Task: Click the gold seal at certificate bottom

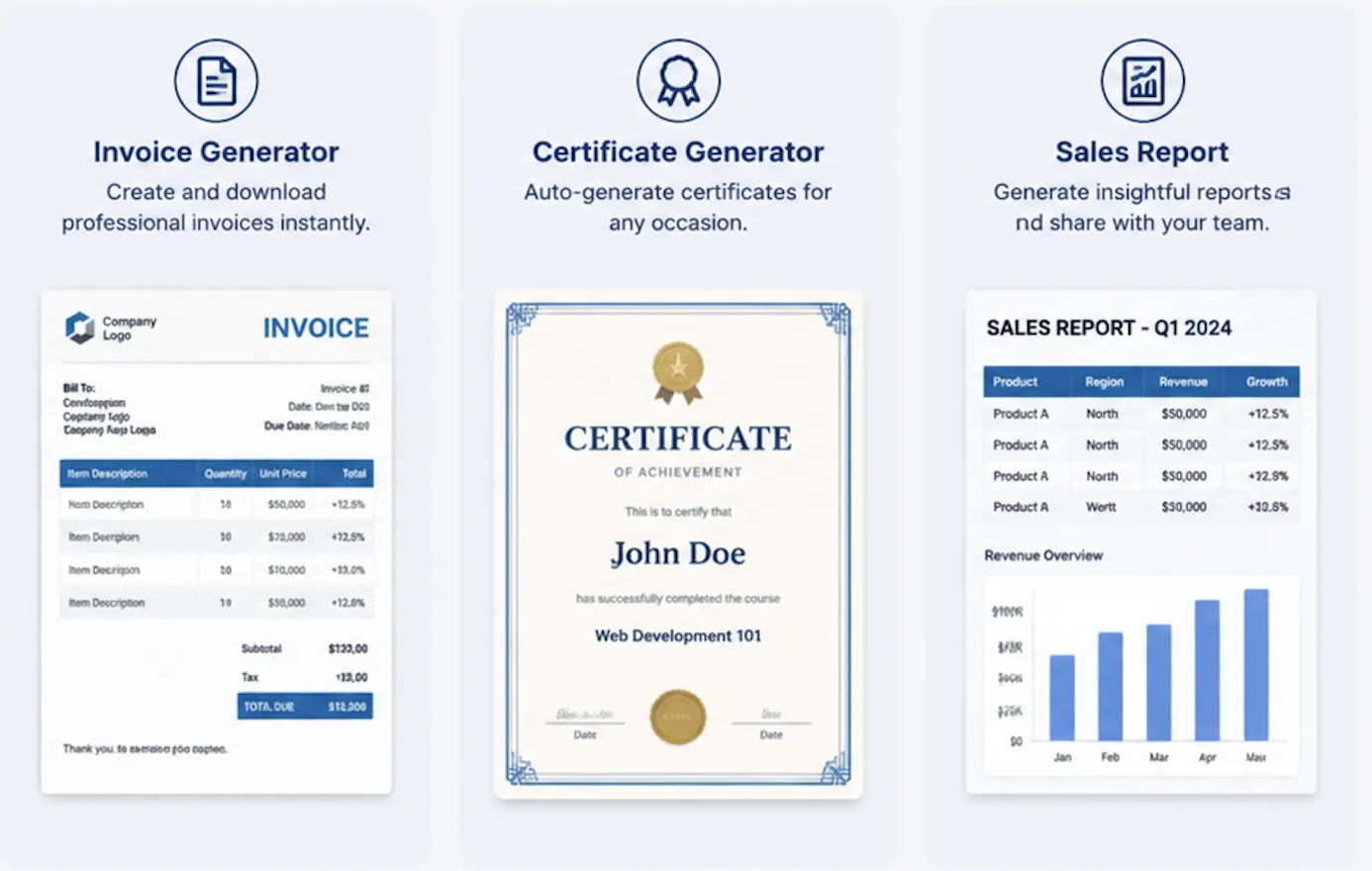Action: coord(678,717)
